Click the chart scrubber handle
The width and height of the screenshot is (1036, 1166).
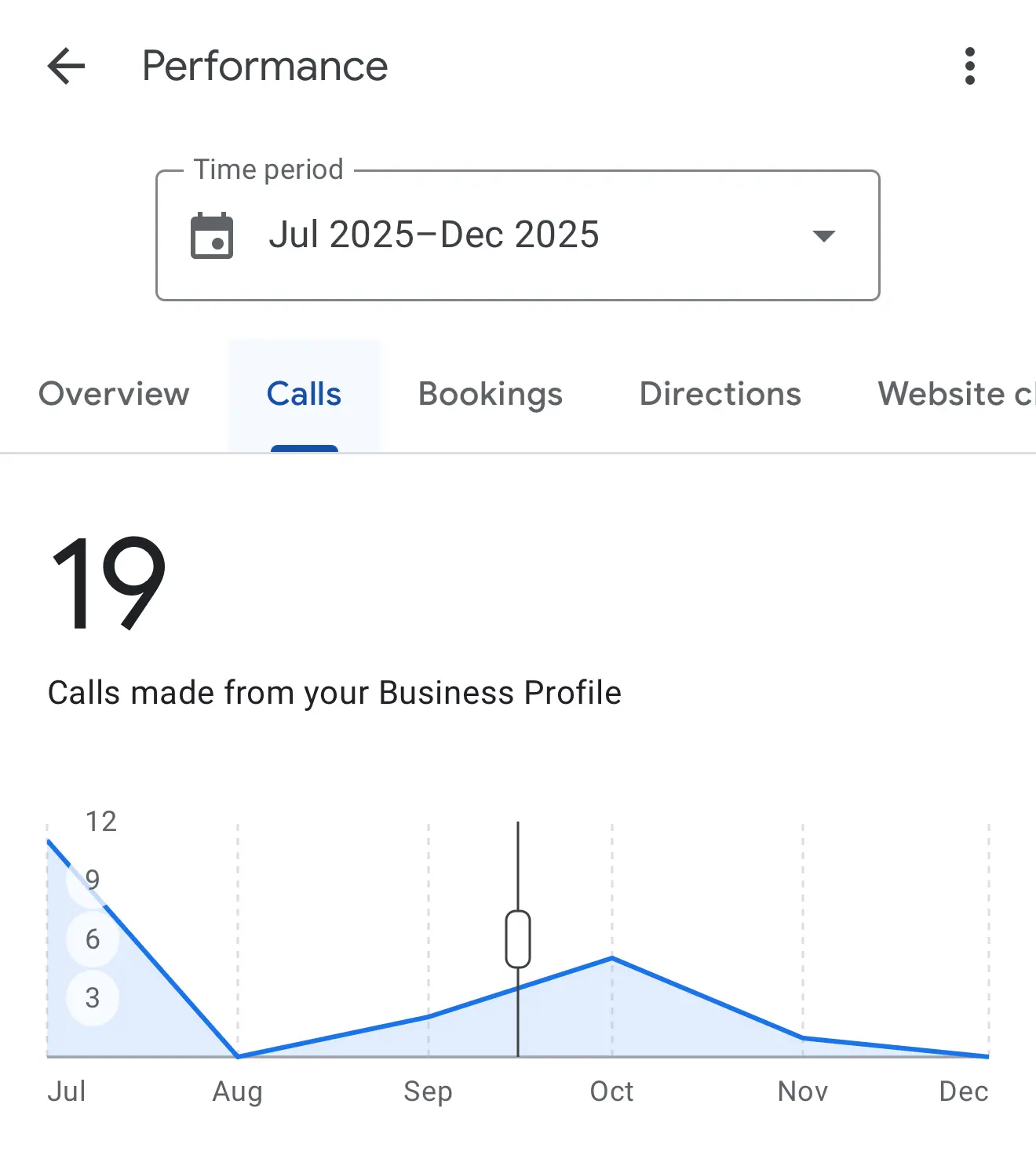coord(518,939)
